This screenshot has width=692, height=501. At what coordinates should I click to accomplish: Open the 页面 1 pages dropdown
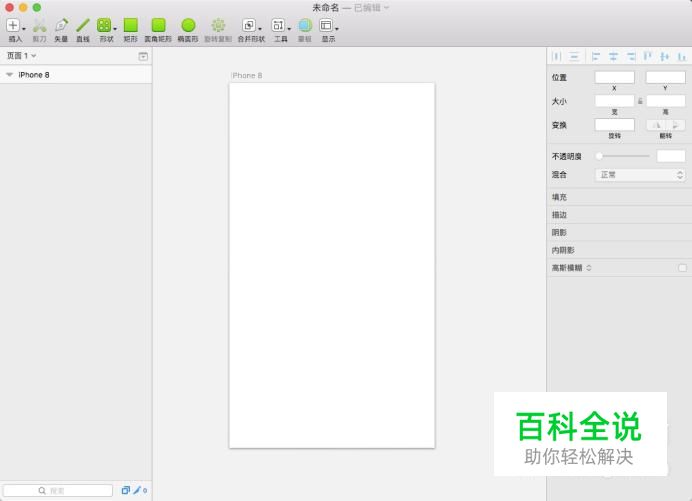pyautogui.click(x=21, y=56)
